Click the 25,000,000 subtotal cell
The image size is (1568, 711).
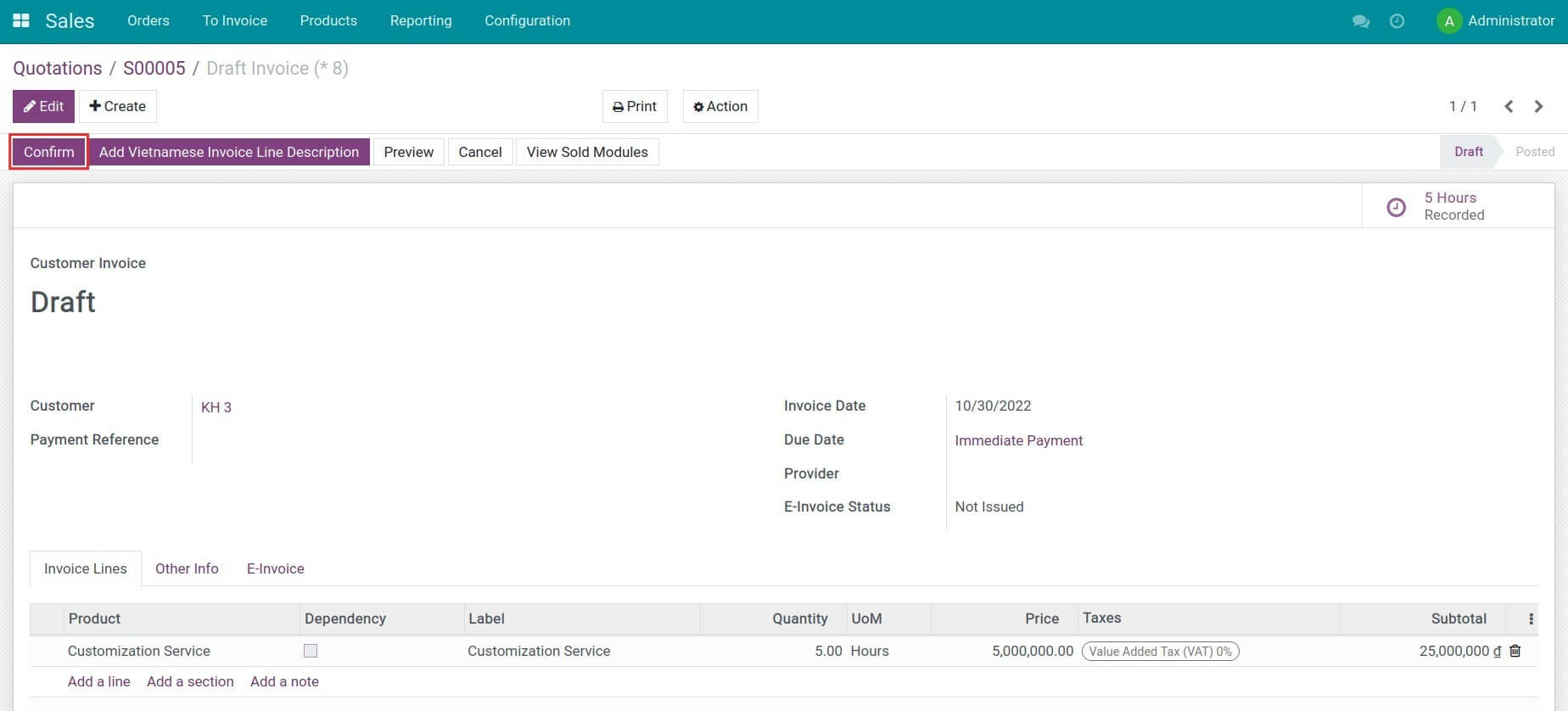coord(1422,651)
